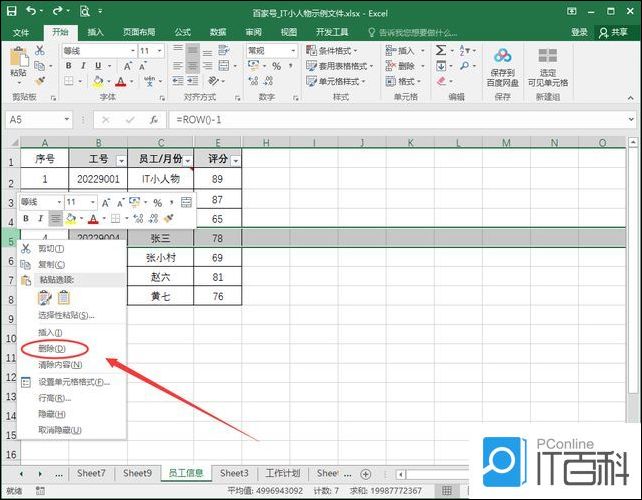This screenshot has height=500, width=642.
Task: Click the percent style icon in mini toolbar
Action: click(157, 202)
